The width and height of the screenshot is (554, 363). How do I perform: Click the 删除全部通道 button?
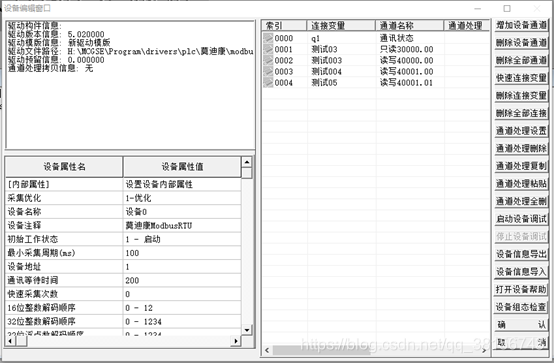point(521,60)
